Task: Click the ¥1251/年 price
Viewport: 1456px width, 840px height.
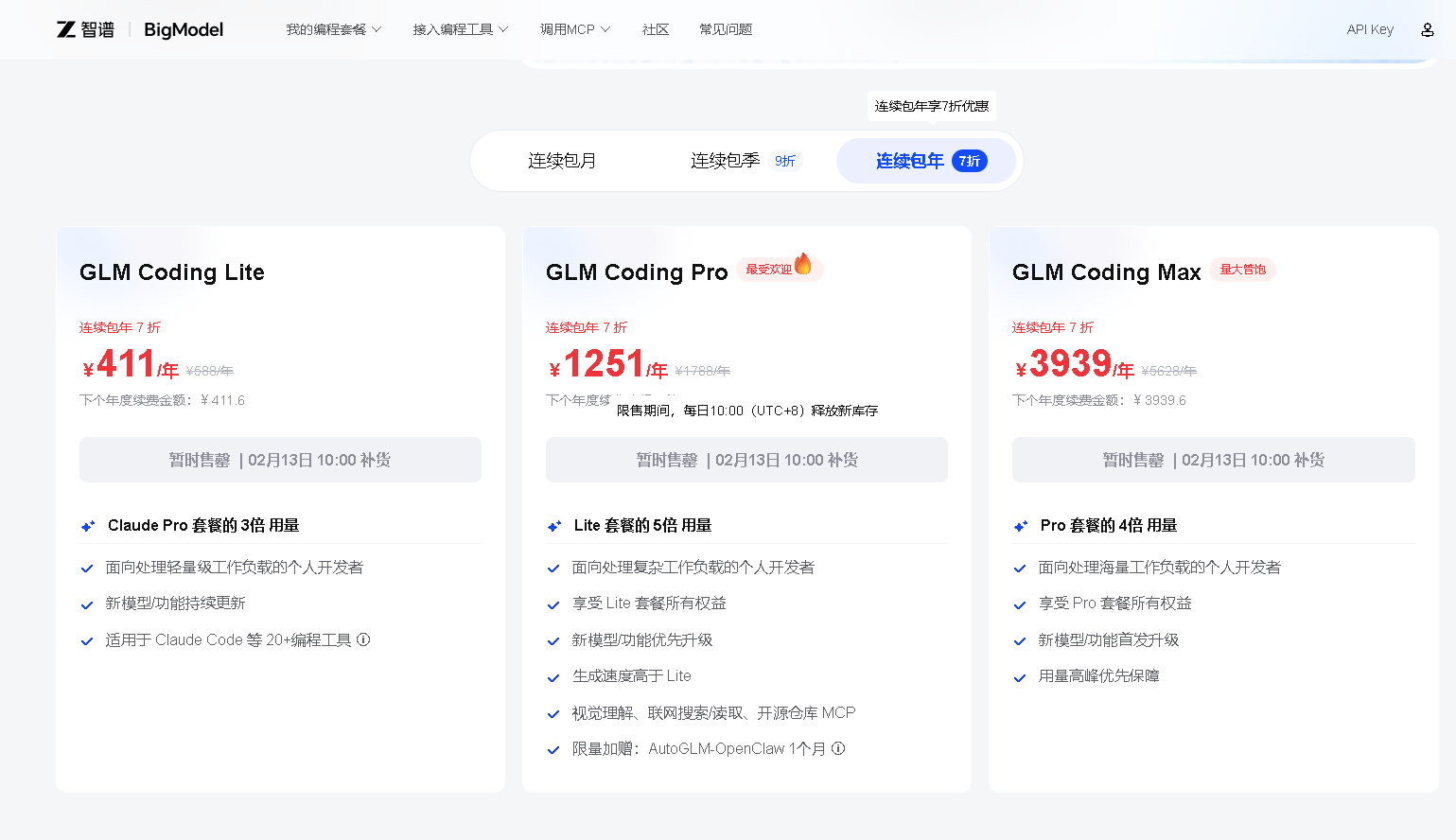Action: (x=608, y=364)
